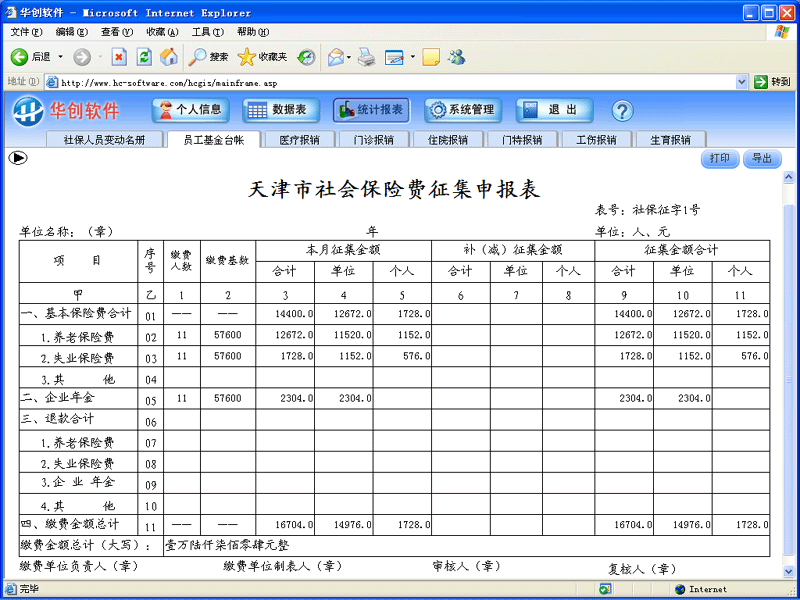Switch to 门诊报销 tab
This screenshot has height=600, width=800.
pyautogui.click(x=374, y=140)
